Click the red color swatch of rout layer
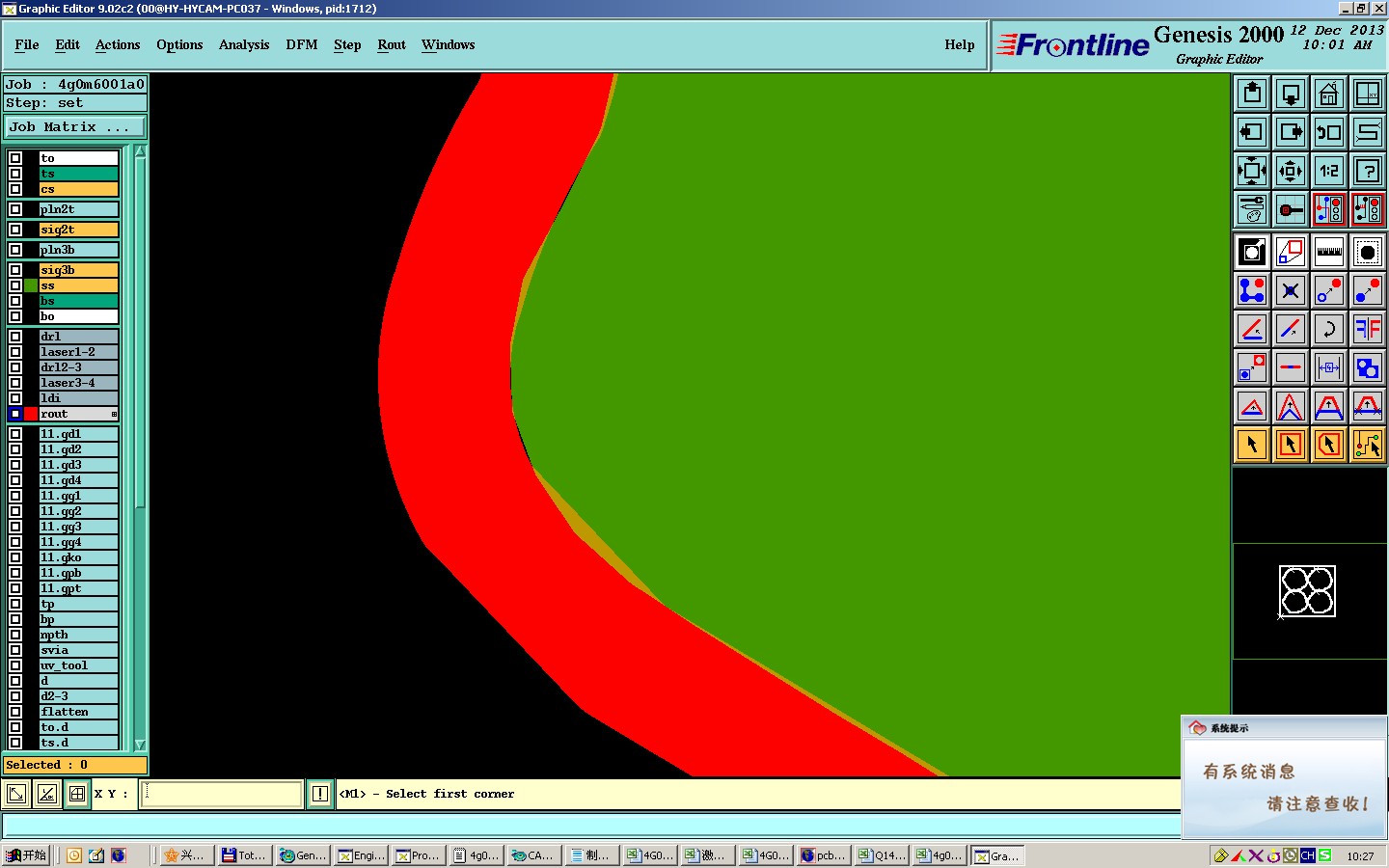Screen dimensions: 1389x868 pyautogui.click(x=31, y=414)
